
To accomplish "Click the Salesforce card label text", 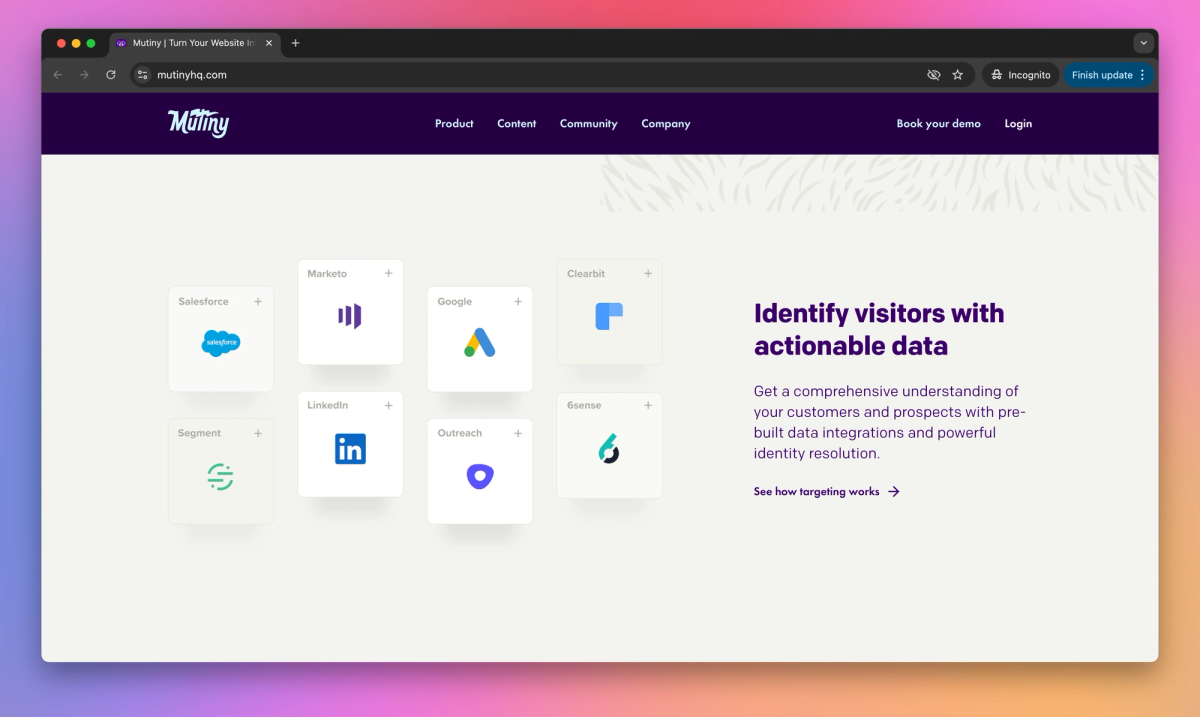I will [x=203, y=301].
